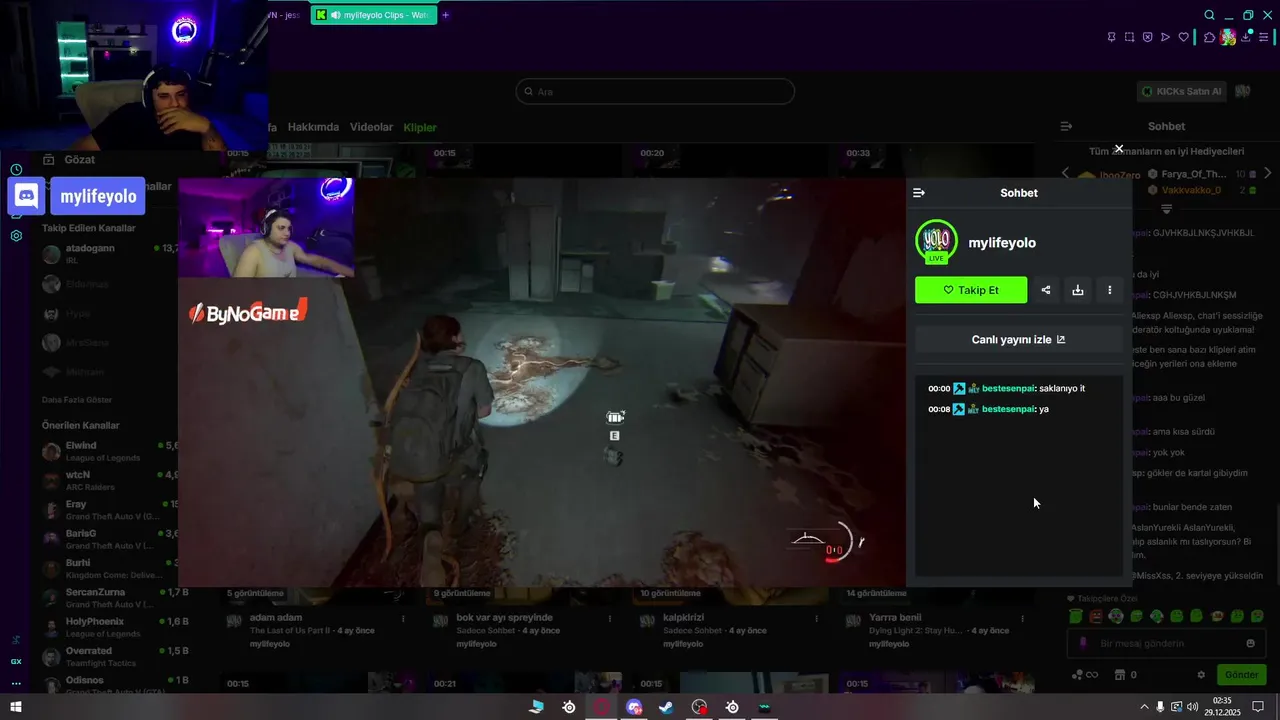Show next top gifters with right chevron
The width and height of the screenshot is (1280, 720).
(1268, 173)
